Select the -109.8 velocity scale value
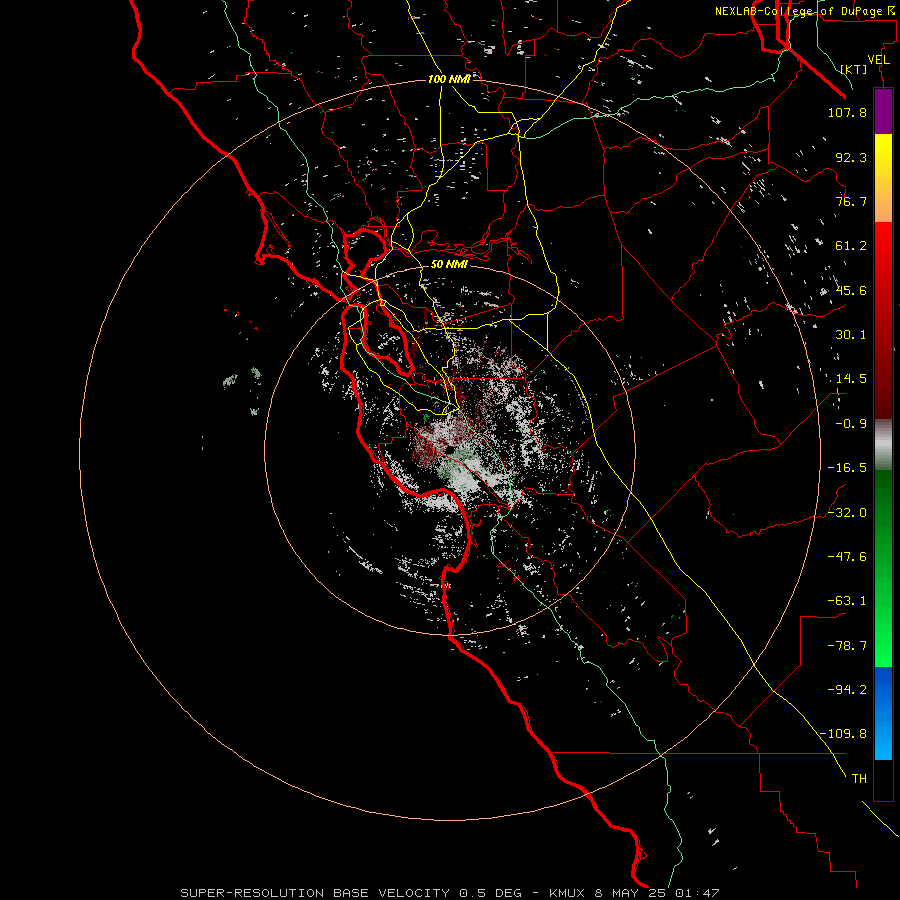The image size is (900, 900). point(843,734)
